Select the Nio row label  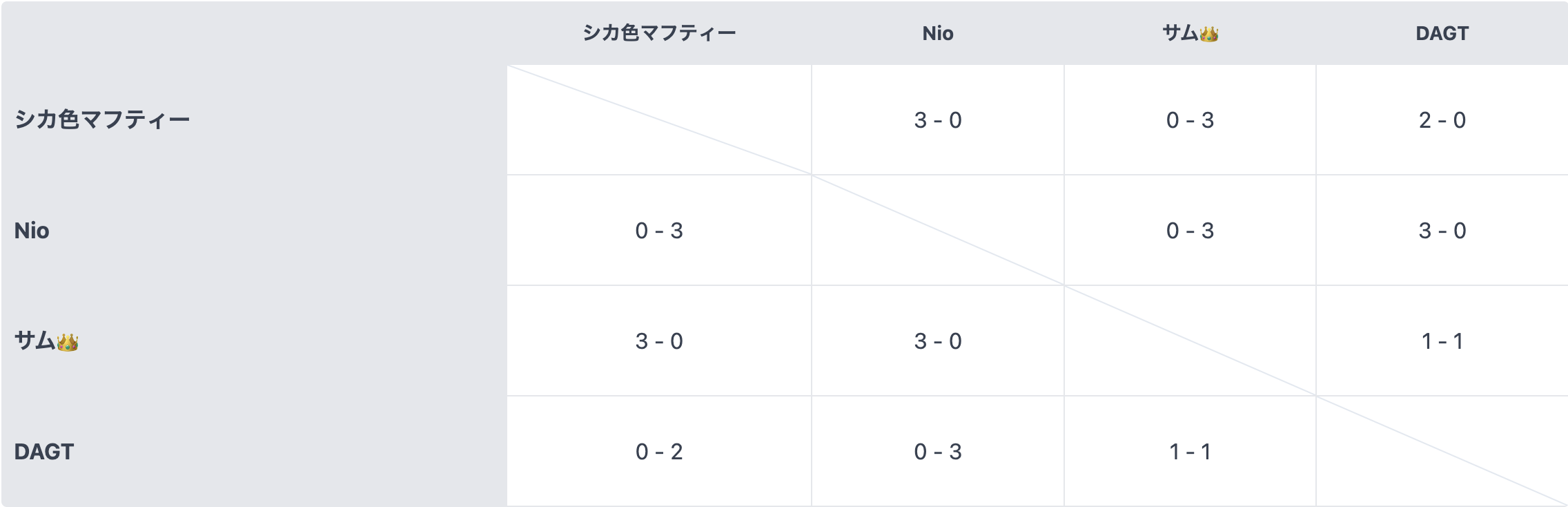pyautogui.click(x=32, y=231)
